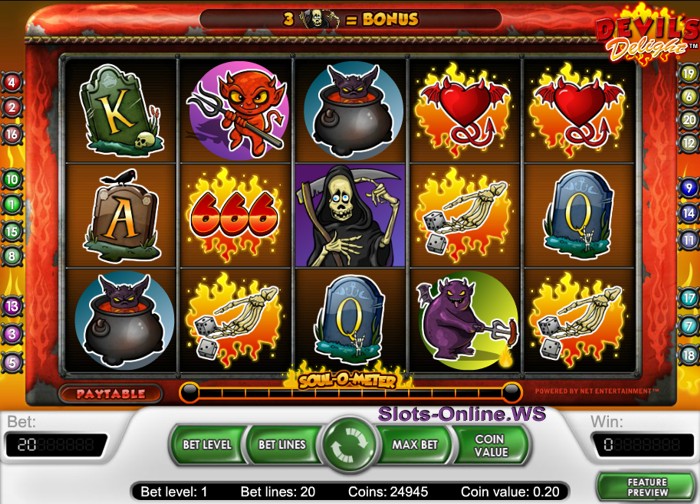
Task: Click the green spin arrows button
Action: click(350, 444)
